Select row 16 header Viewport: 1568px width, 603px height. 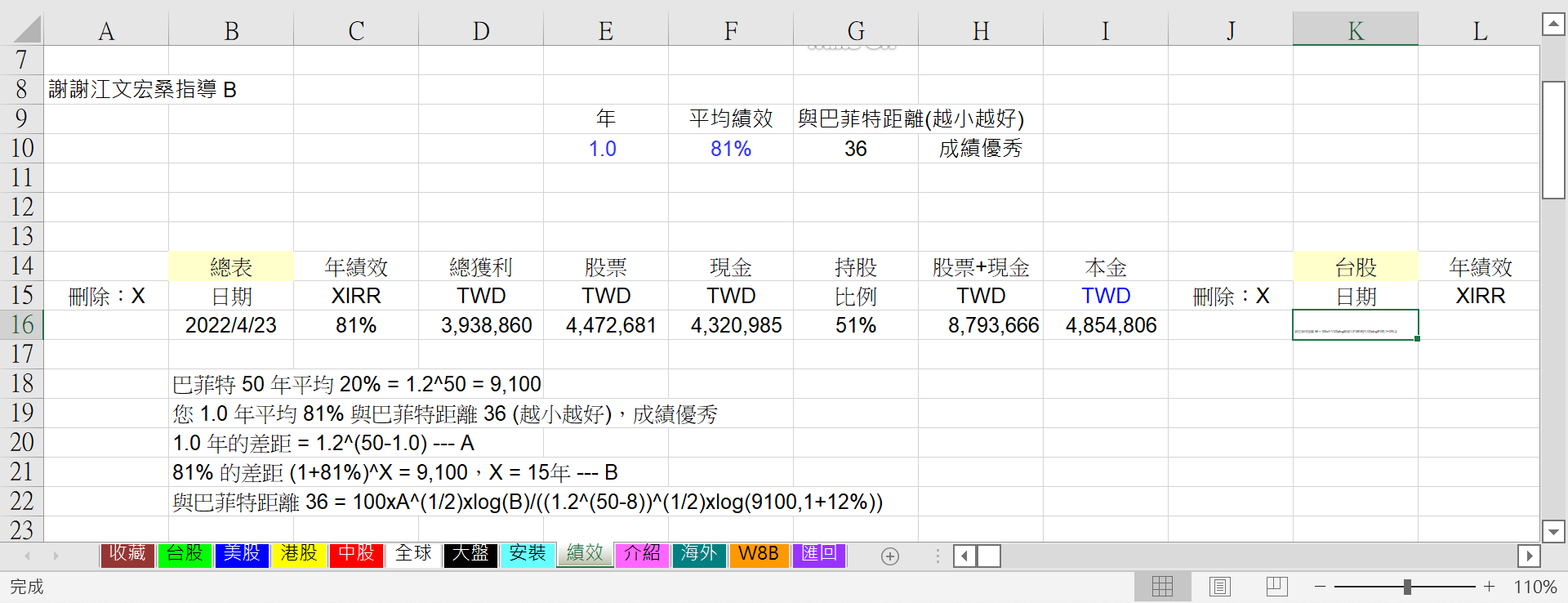(x=22, y=325)
